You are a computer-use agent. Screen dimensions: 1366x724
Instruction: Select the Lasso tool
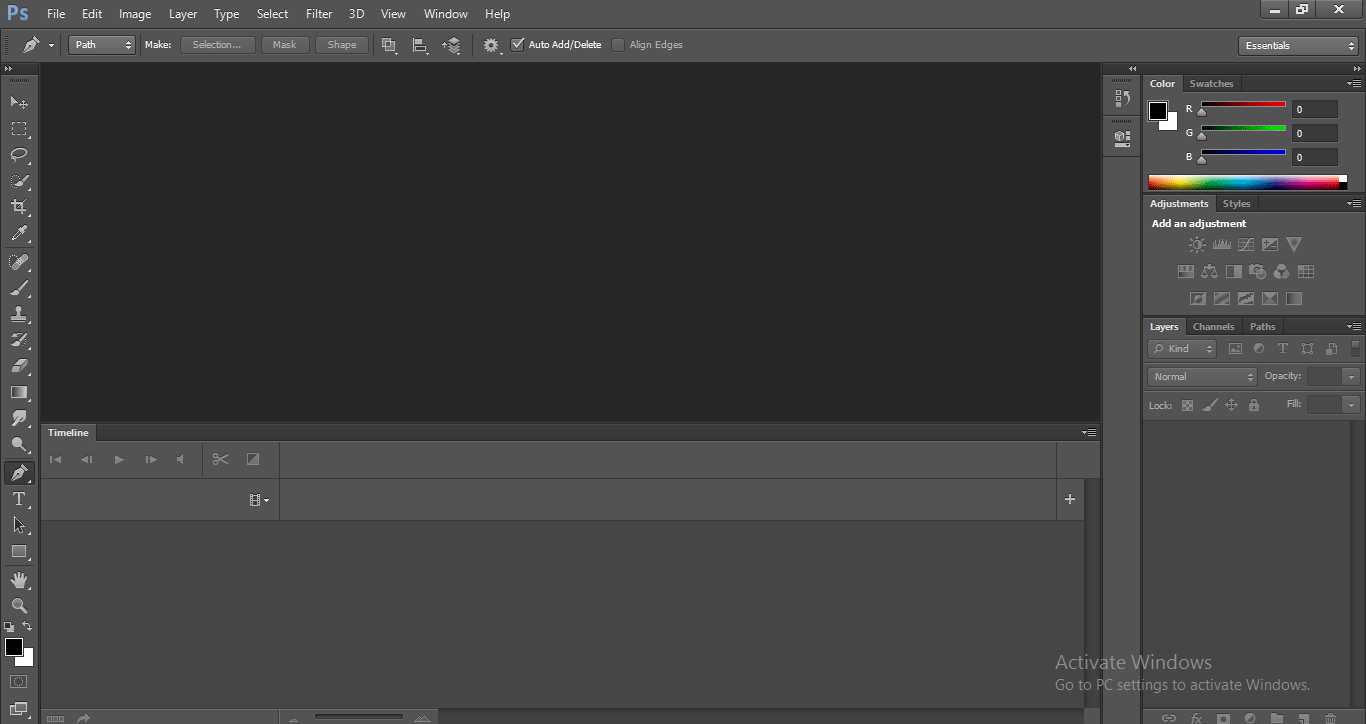19,155
